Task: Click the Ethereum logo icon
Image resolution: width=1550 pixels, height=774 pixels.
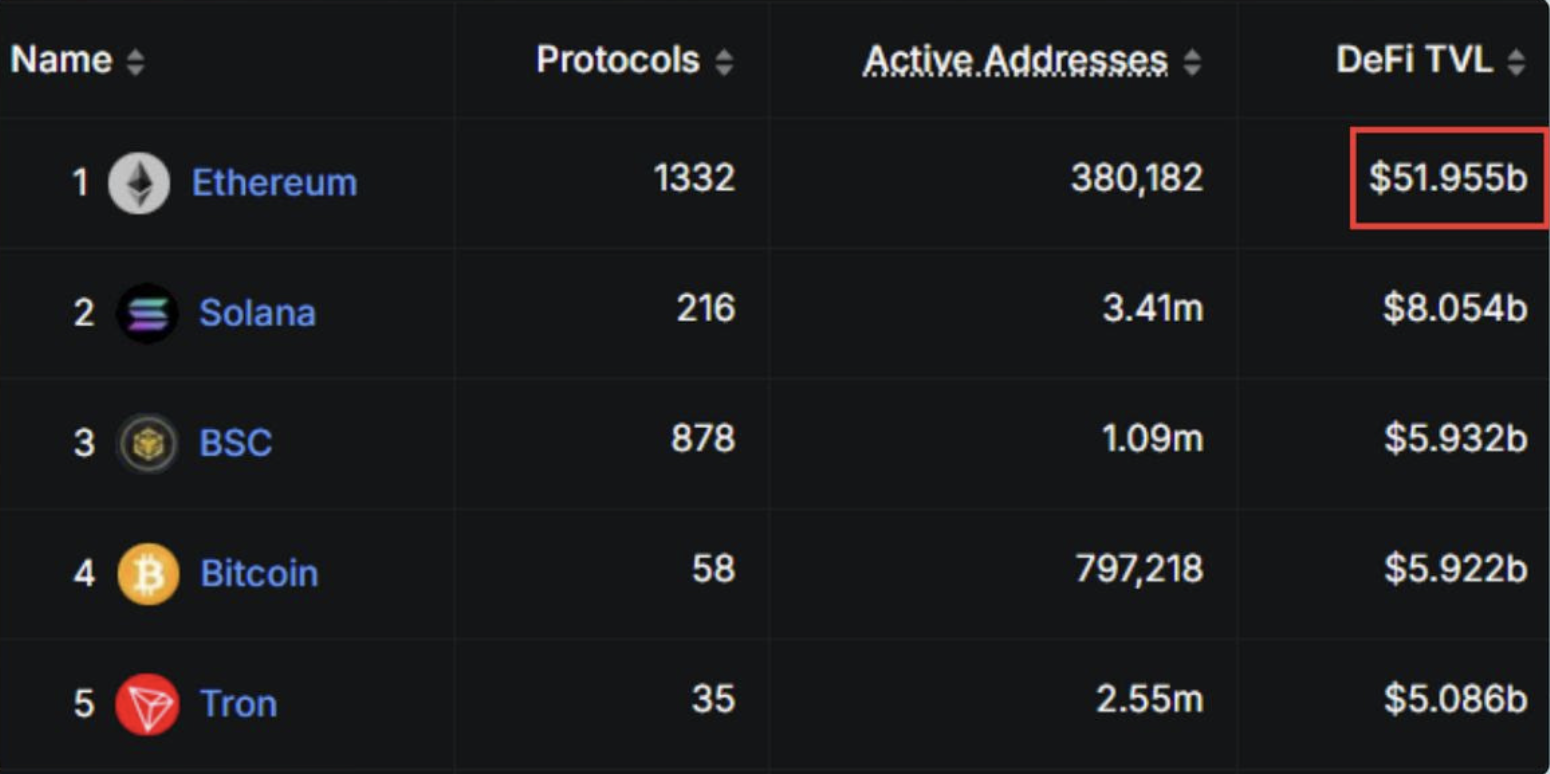Action: pyautogui.click(x=139, y=183)
